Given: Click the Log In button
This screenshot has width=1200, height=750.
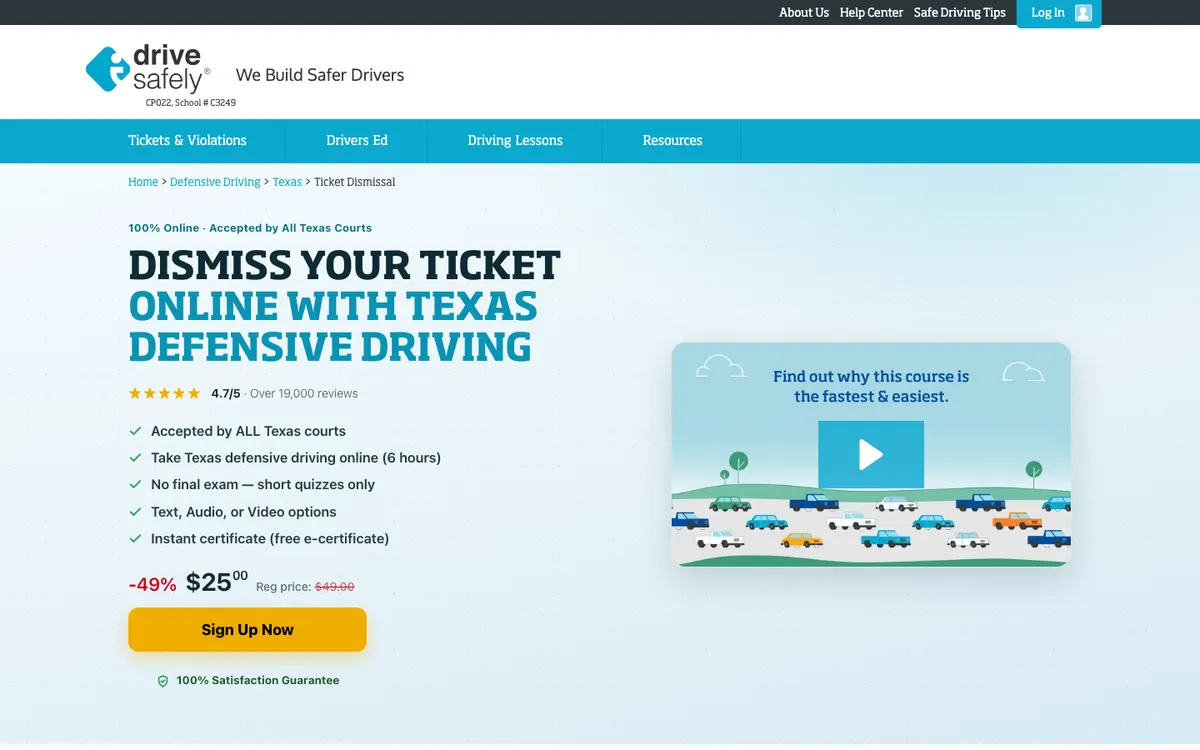Looking at the screenshot, I should [x=1059, y=13].
